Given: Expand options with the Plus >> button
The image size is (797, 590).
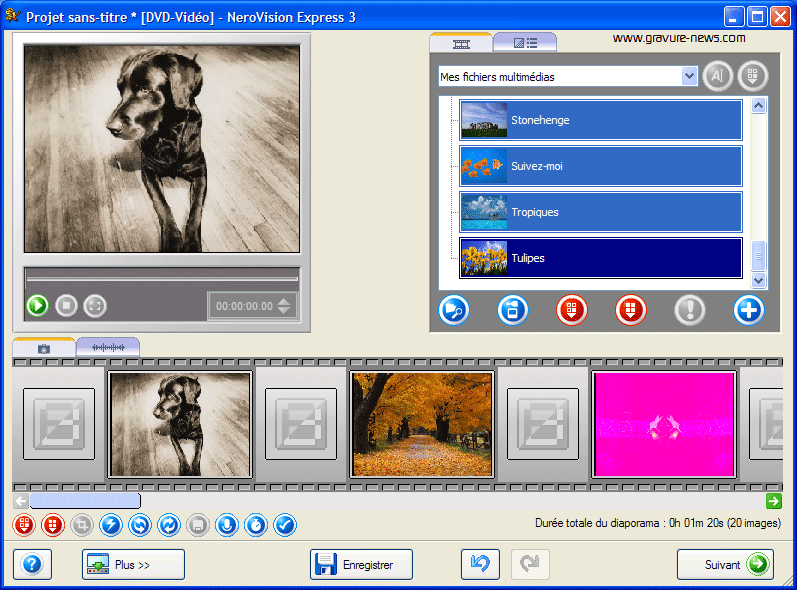Looking at the screenshot, I should 133,564.
